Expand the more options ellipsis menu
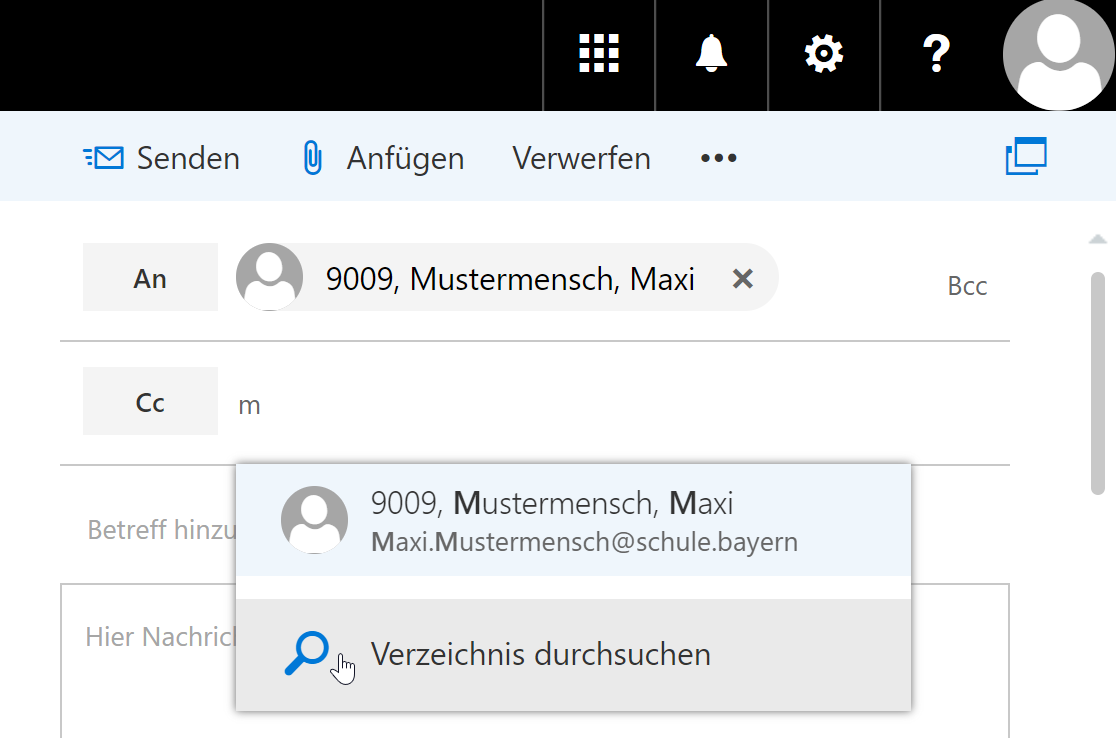The width and height of the screenshot is (1116, 738). (718, 158)
